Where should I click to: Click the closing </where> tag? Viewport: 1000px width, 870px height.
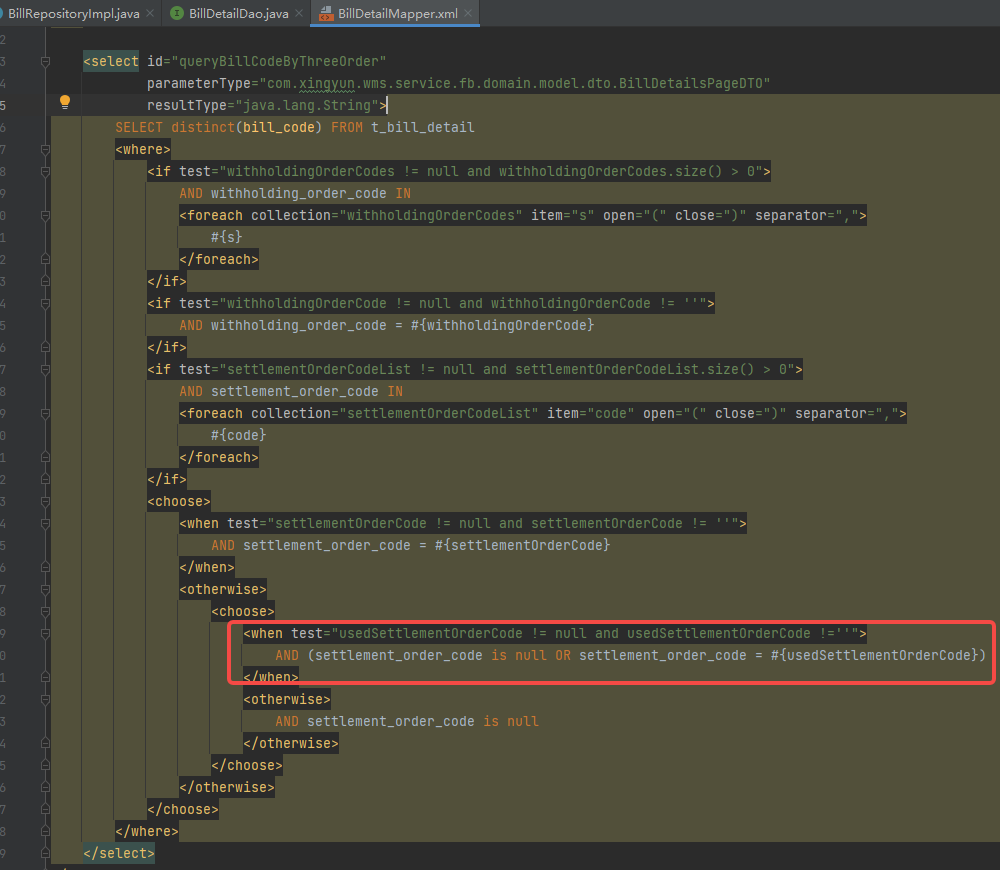(147, 832)
